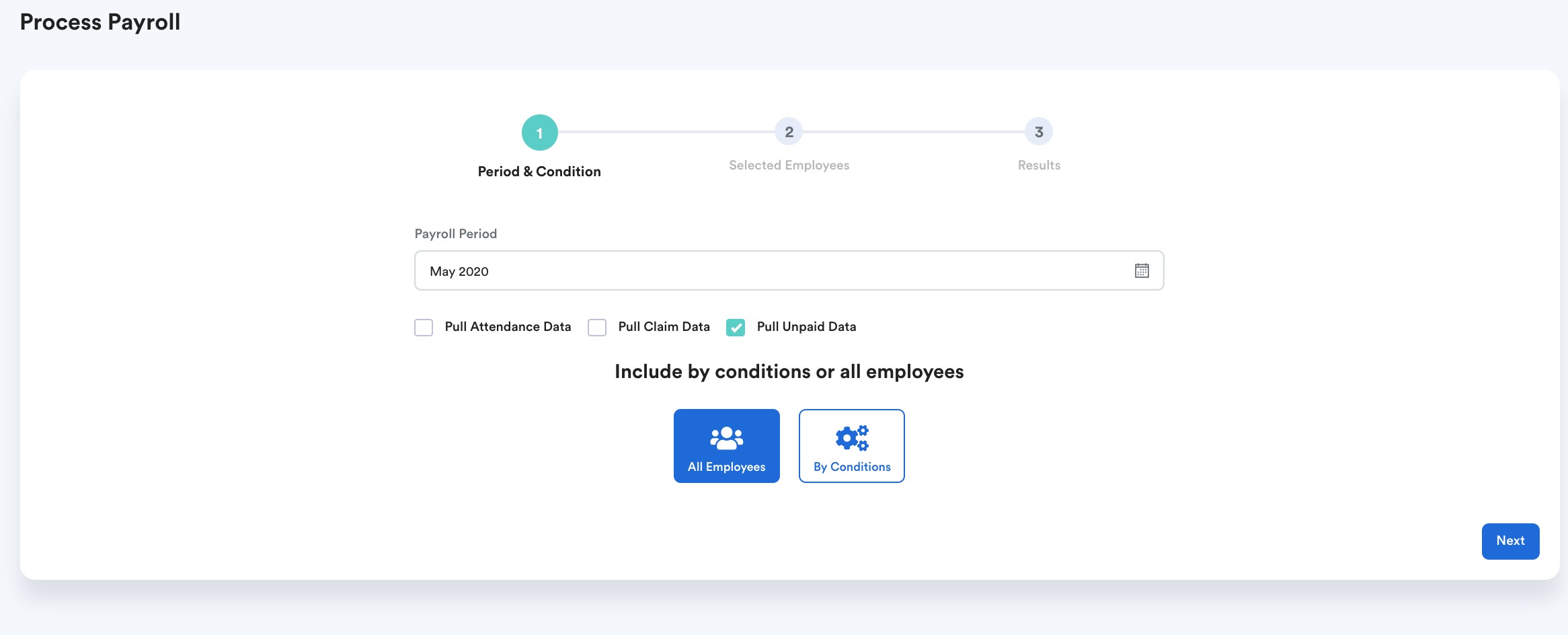Jump to step 2 circle
The height and width of the screenshot is (635, 1568).
[789, 132]
